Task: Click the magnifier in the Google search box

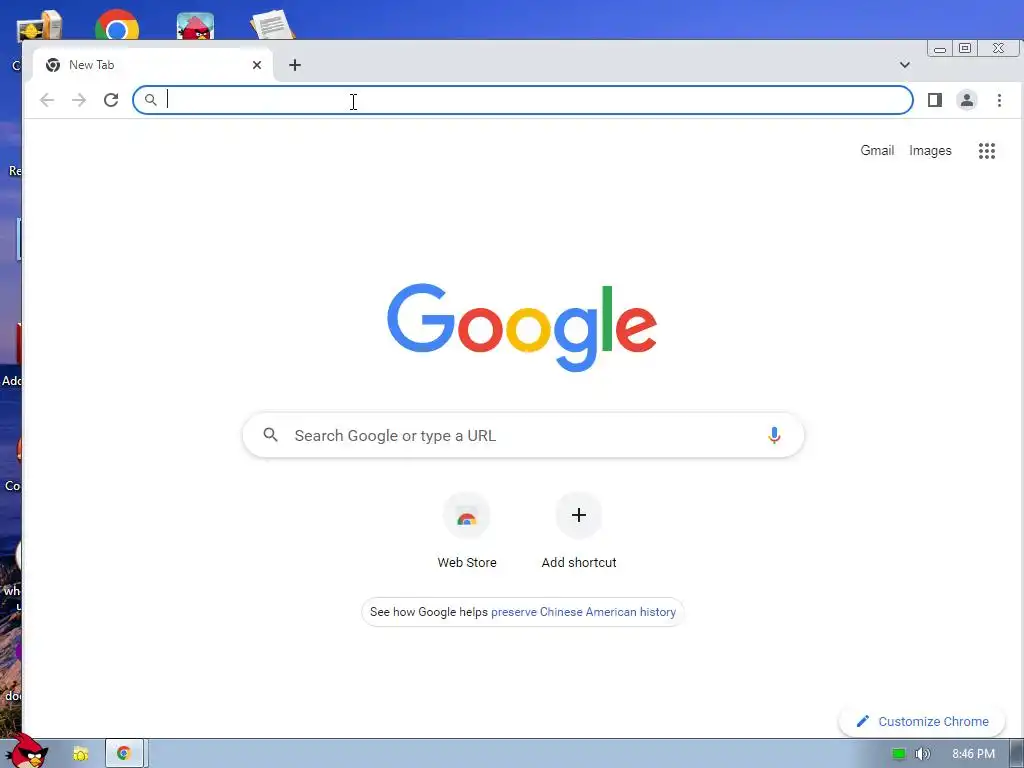Action: (270, 435)
